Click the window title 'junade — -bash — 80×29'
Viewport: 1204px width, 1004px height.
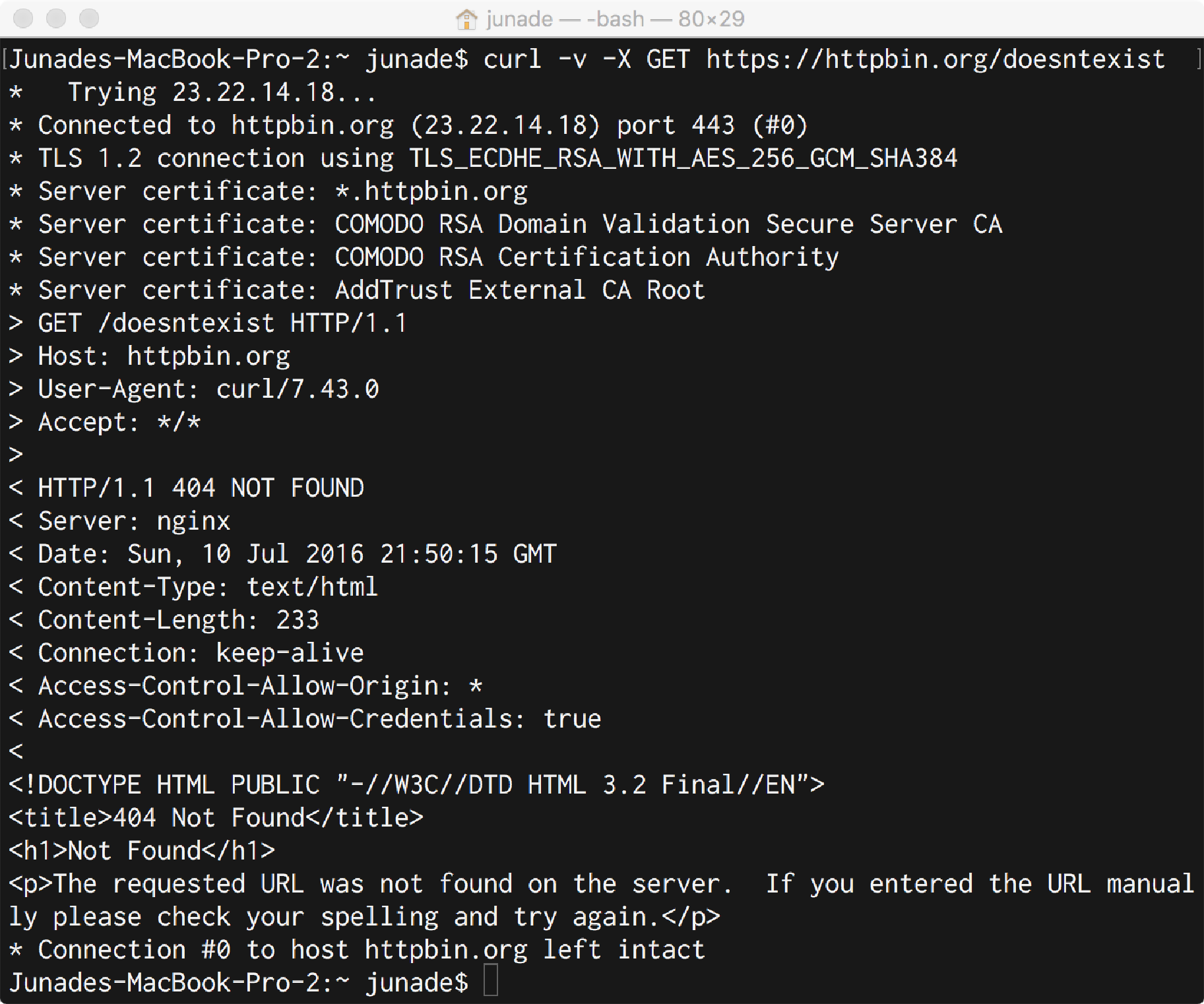click(x=615, y=19)
